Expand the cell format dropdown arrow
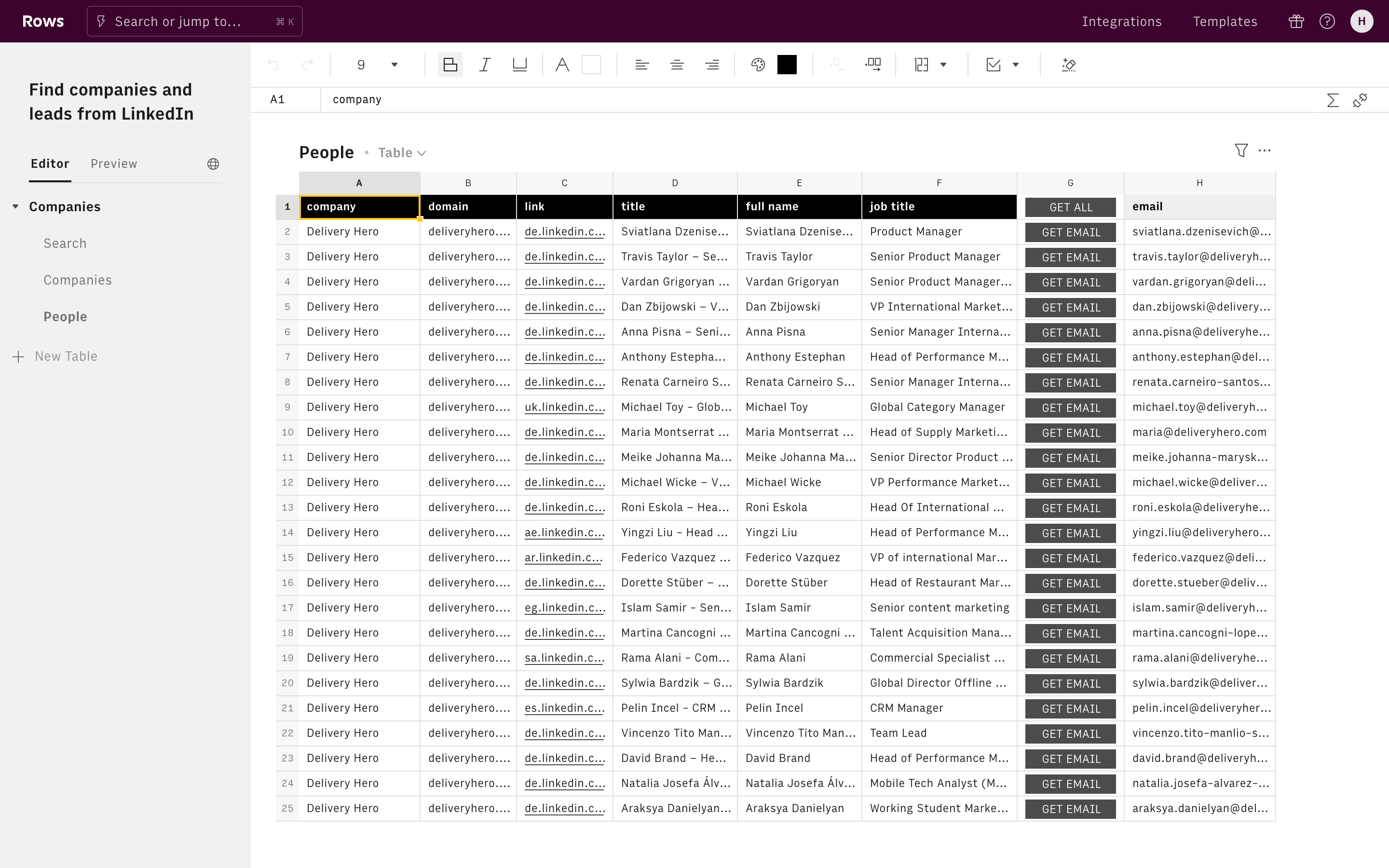This screenshot has width=1389, height=868. 943,65
